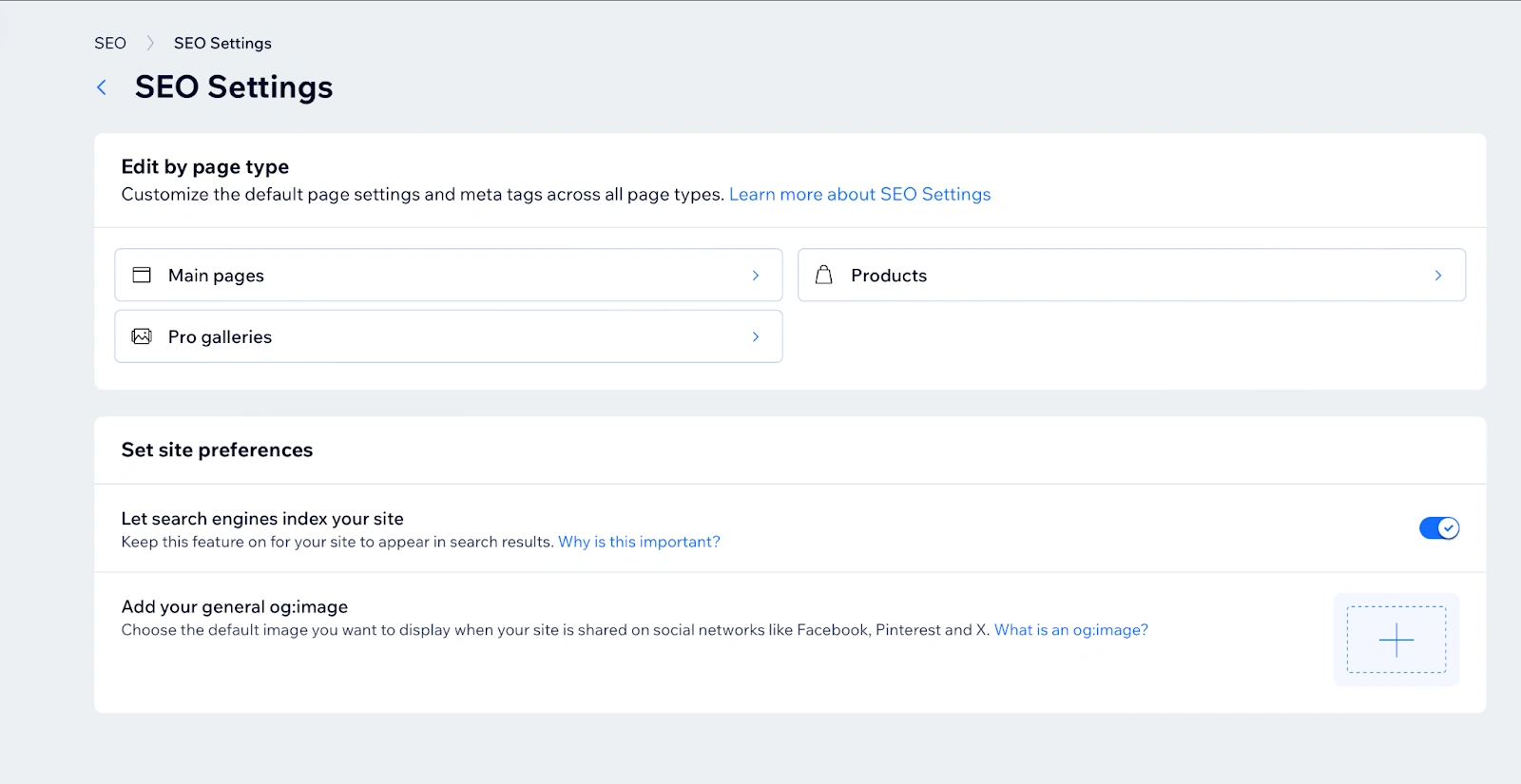Add og:image via the plus icon

click(x=1396, y=640)
